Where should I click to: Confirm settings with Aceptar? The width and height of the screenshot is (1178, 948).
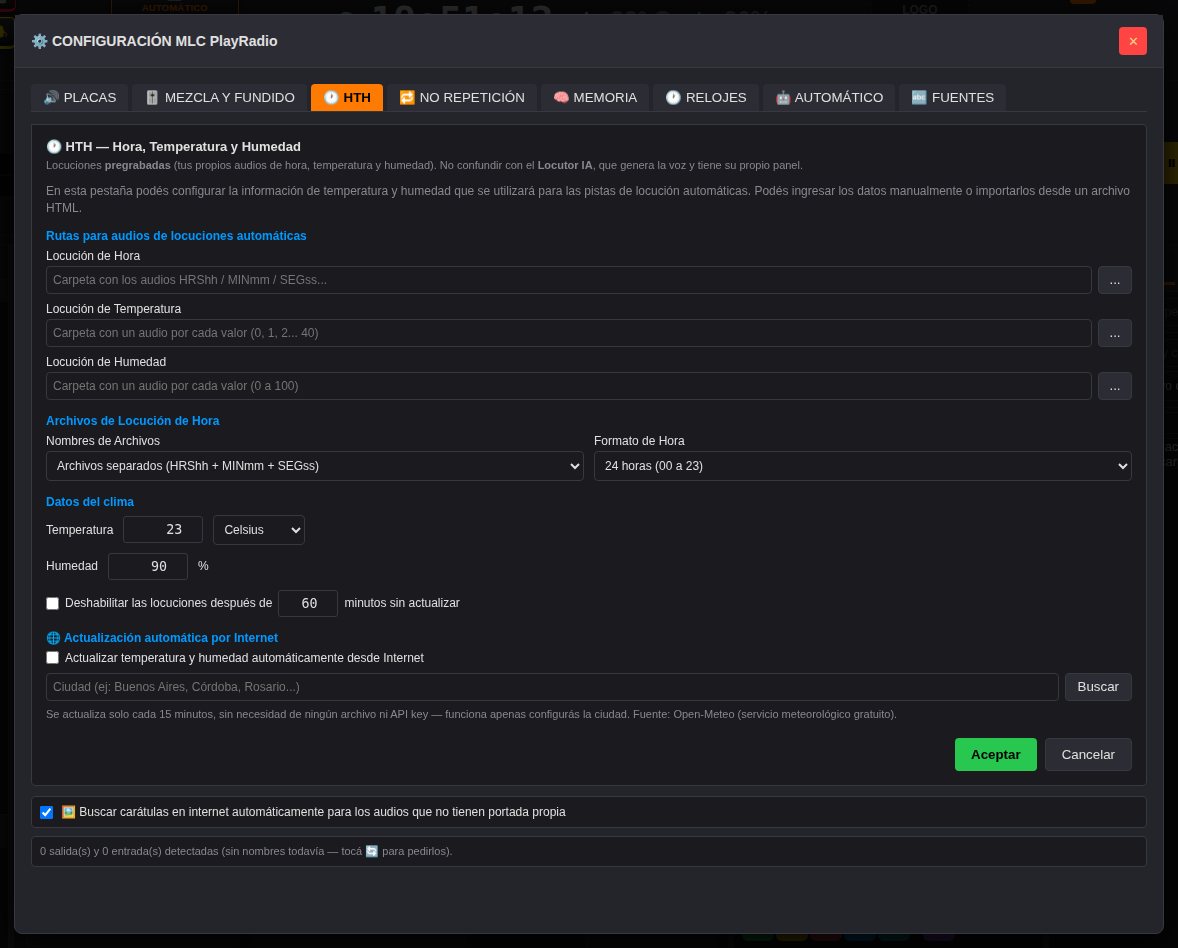[x=995, y=755]
